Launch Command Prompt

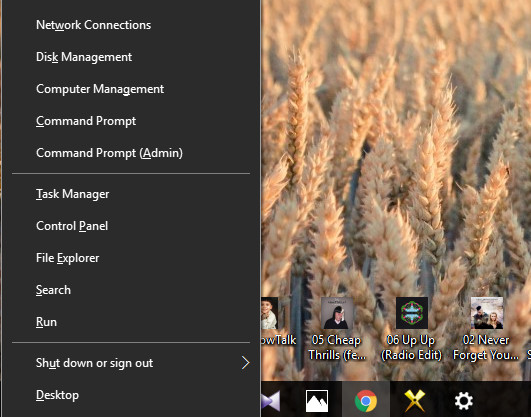click(131, 121)
